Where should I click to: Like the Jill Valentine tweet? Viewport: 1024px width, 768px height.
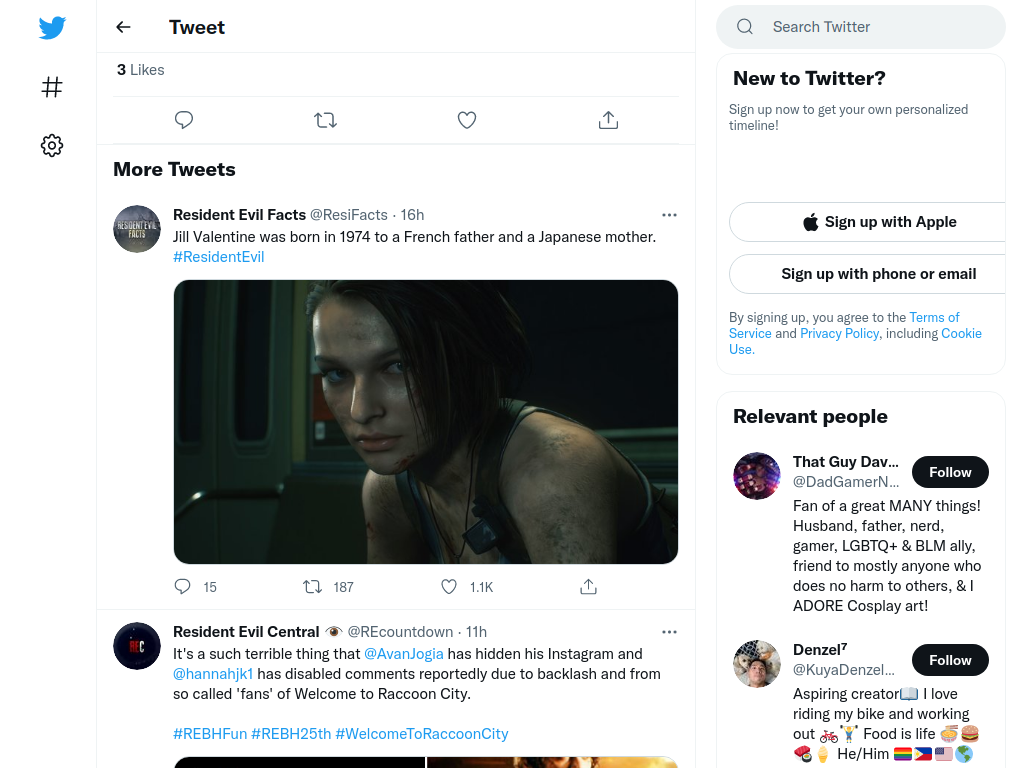pos(449,586)
